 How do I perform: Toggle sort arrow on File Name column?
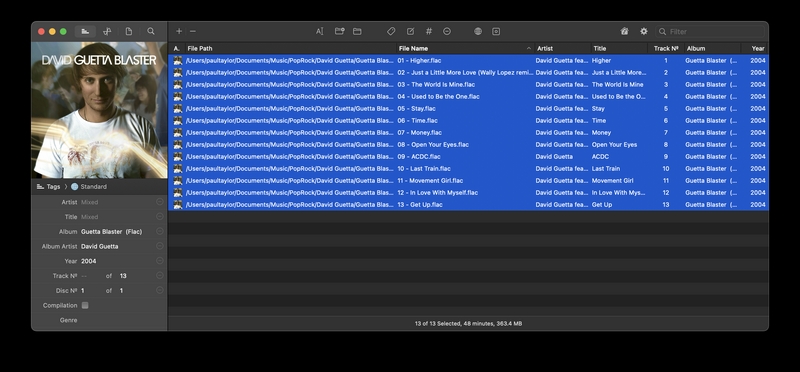click(529, 48)
